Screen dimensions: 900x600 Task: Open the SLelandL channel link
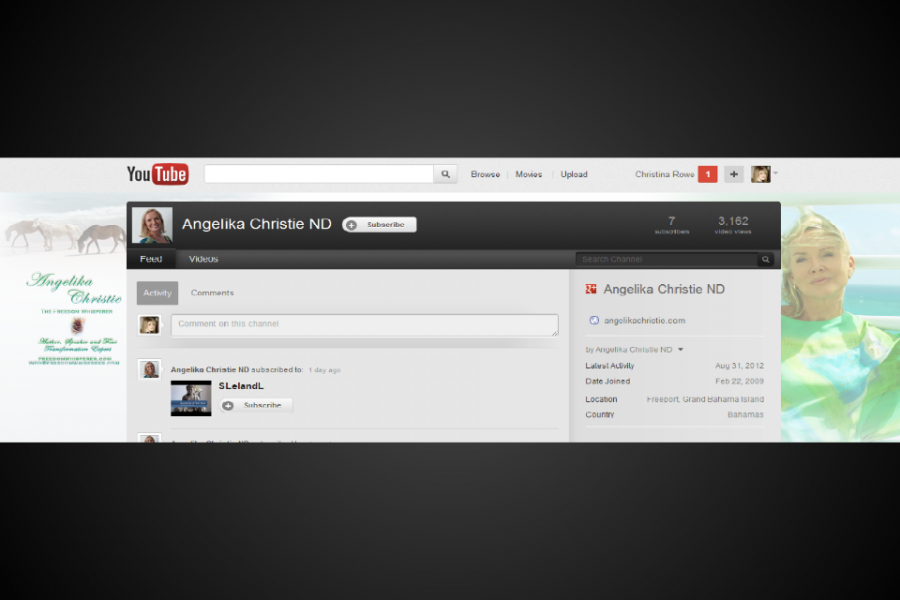(240, 386)
